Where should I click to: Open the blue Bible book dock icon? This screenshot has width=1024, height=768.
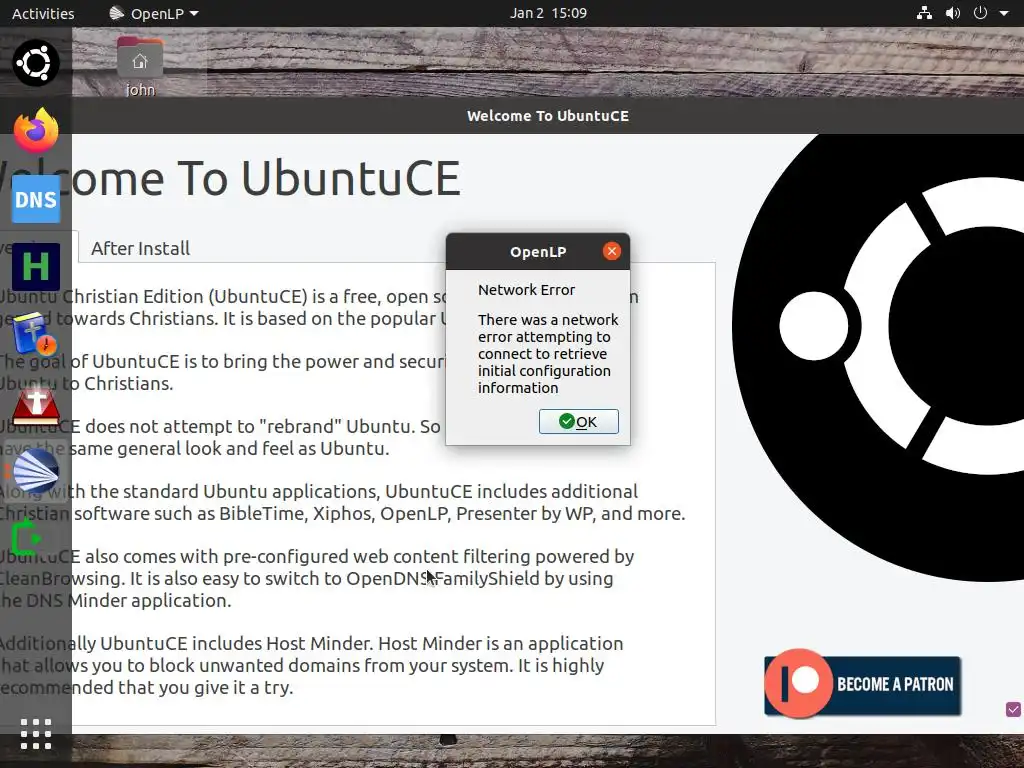tap(35, 334)
